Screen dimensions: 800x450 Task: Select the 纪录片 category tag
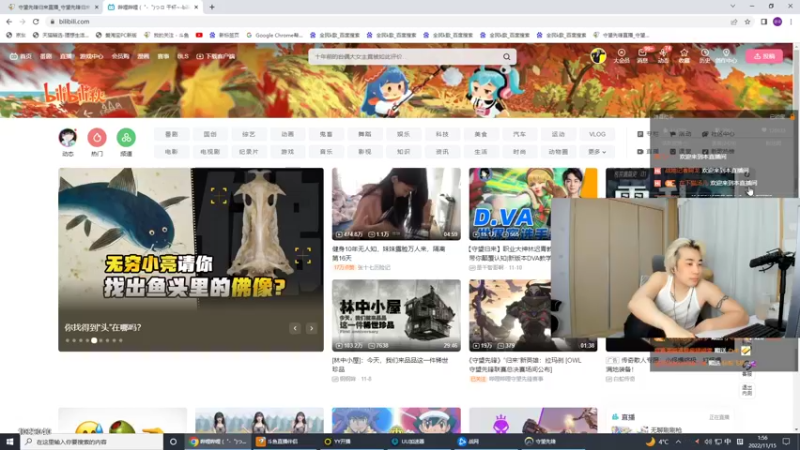[248, 152]
